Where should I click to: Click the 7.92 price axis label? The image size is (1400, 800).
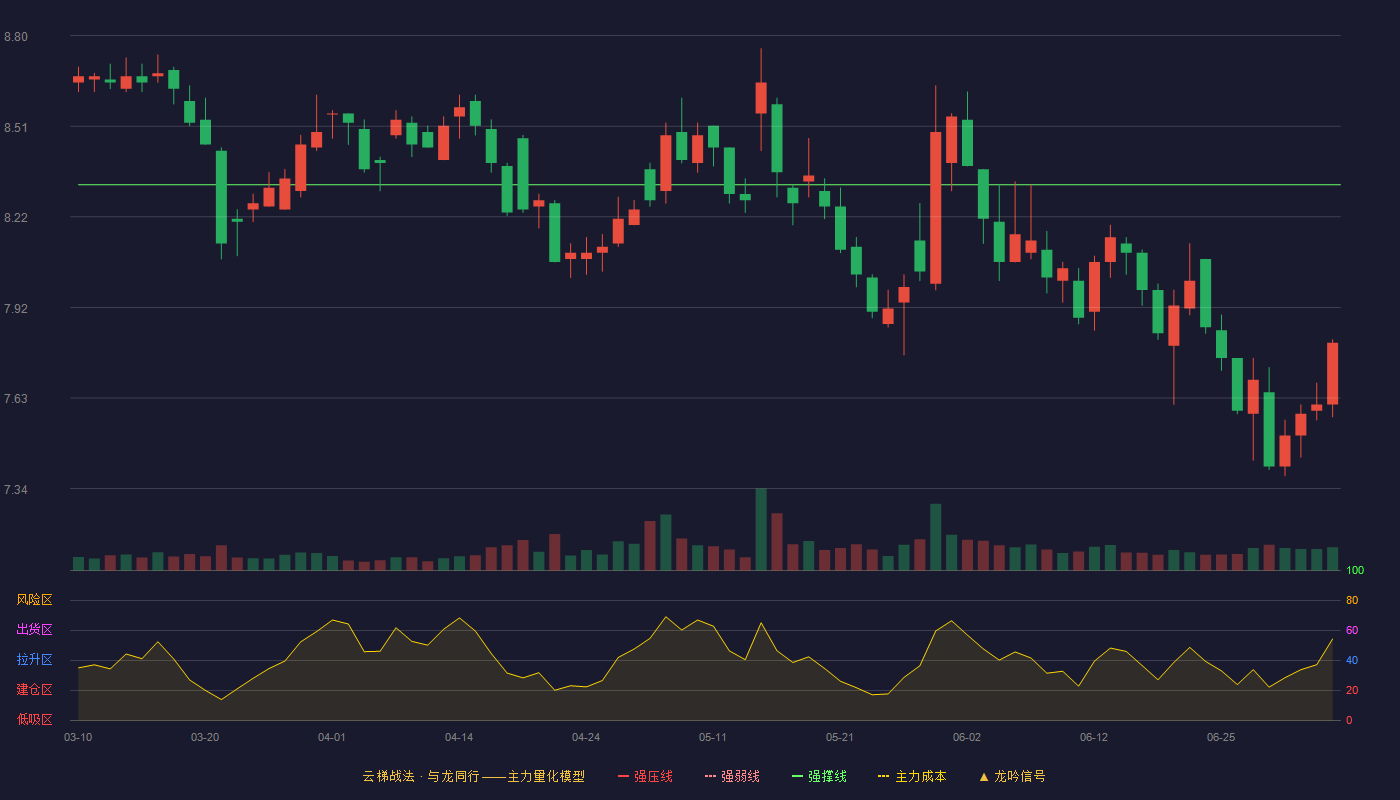coord(16,309)
